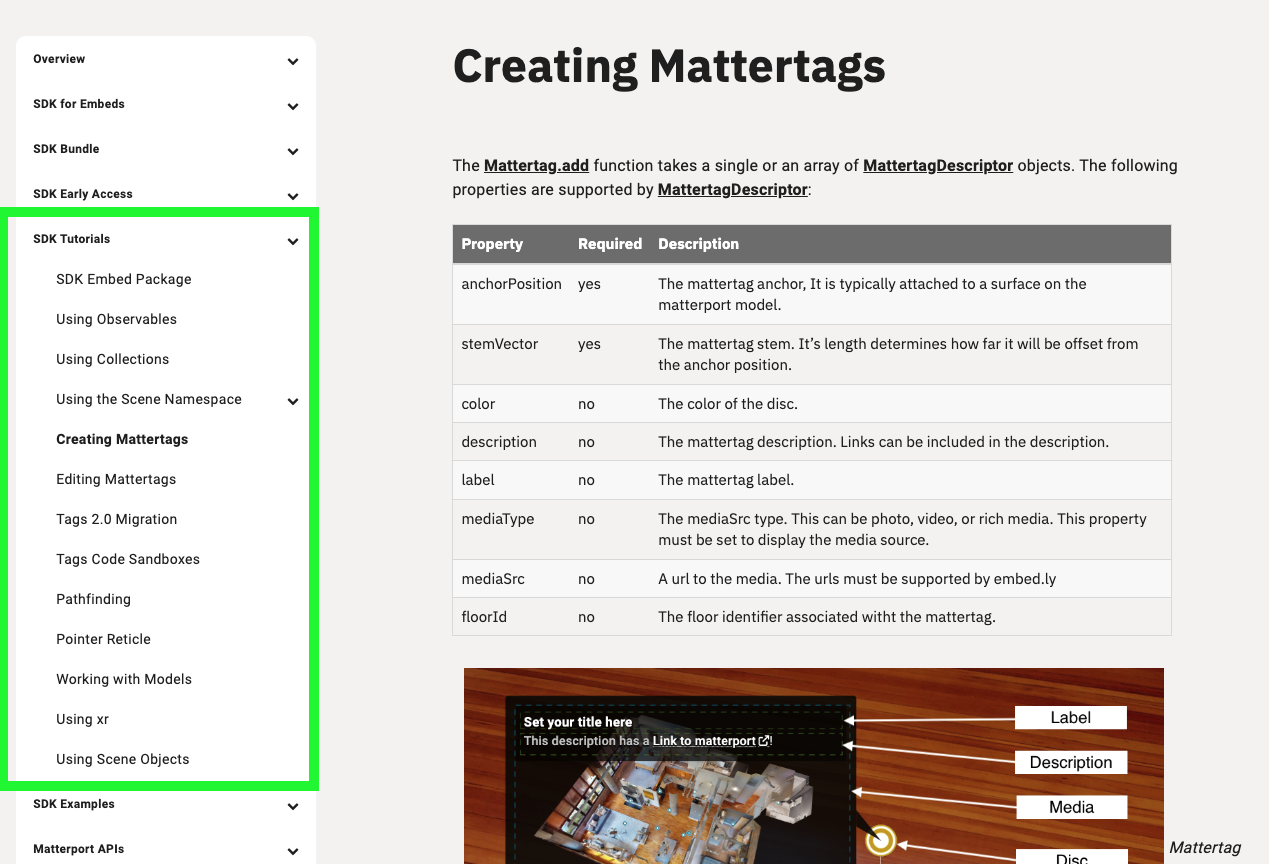
Task: Expand Using the Scene Namespace chevron
Action: (293, 401)
